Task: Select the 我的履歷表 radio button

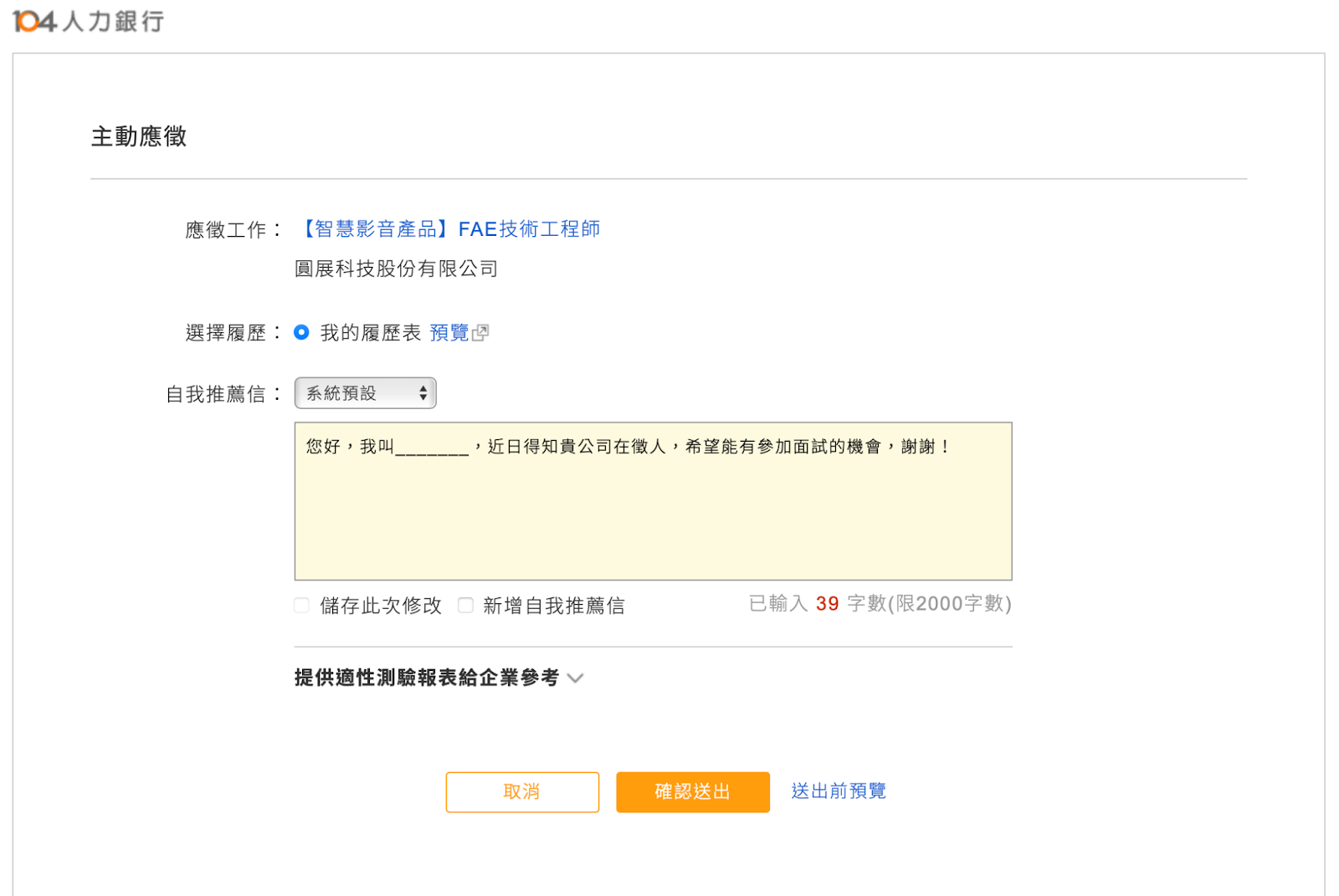Action: (x=301, y=333)
